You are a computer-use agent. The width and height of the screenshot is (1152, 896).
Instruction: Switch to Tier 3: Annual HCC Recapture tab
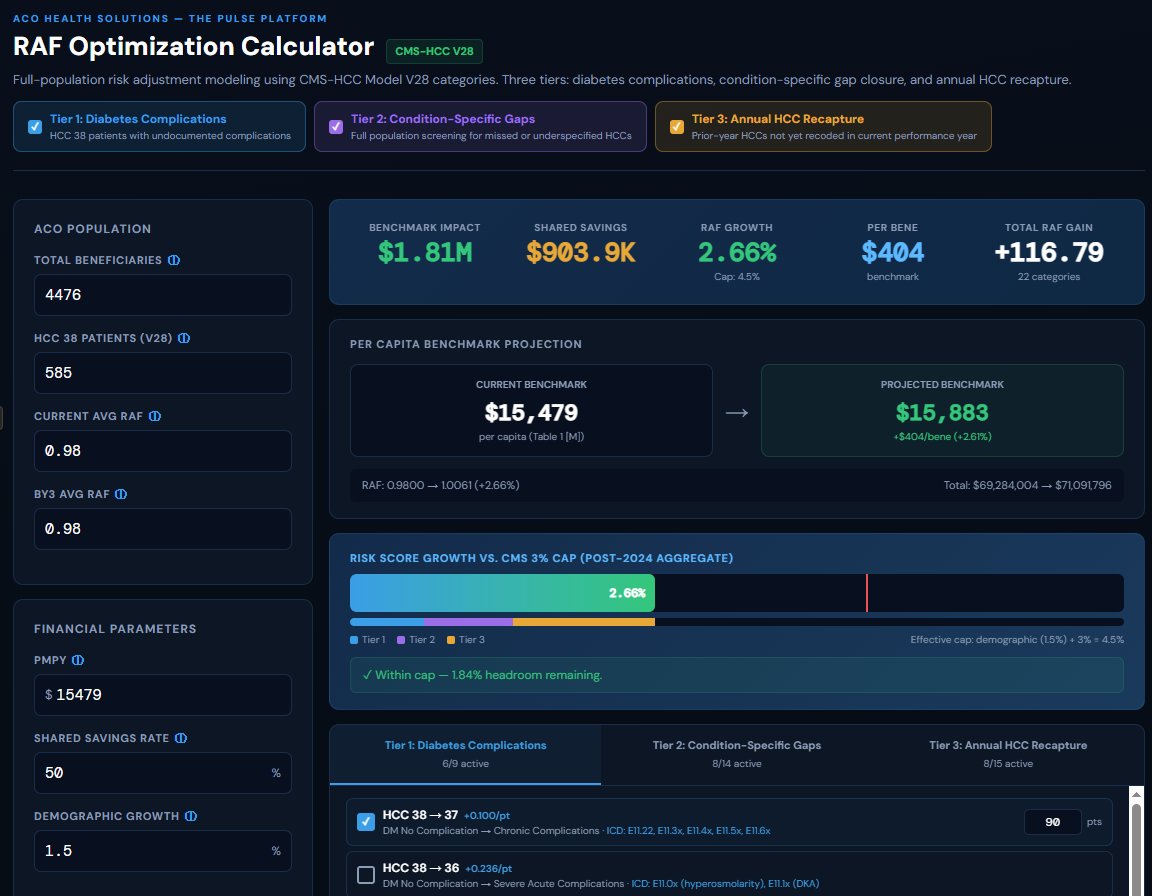(x=1008, y=754)
